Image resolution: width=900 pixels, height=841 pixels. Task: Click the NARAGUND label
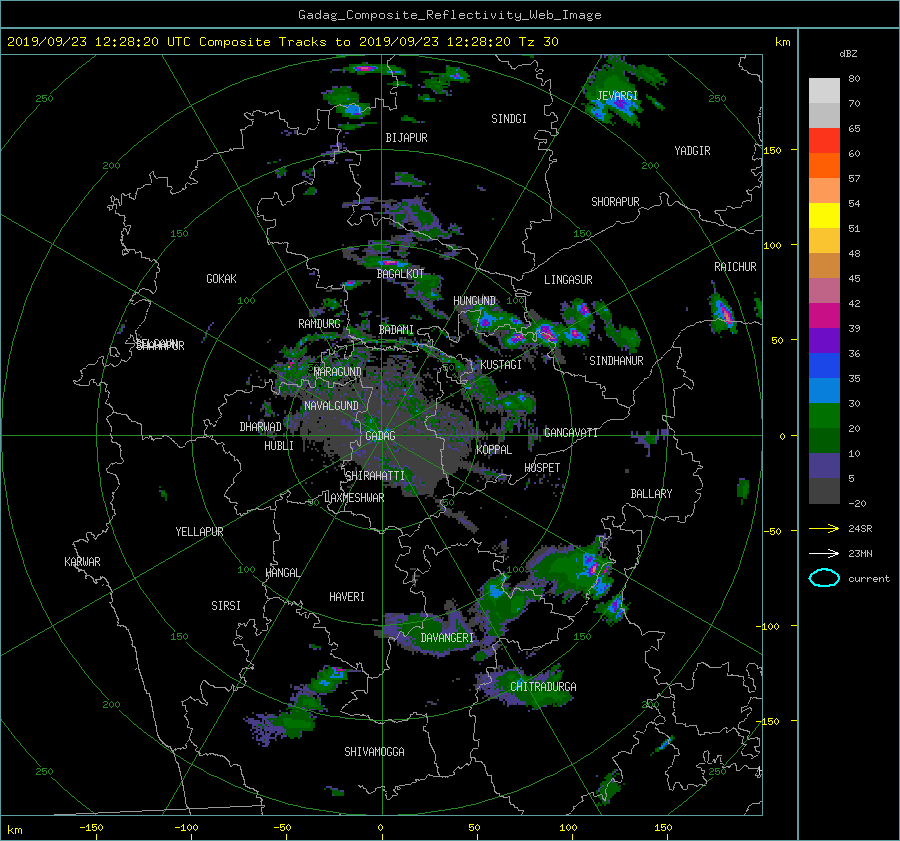(338, 372)
